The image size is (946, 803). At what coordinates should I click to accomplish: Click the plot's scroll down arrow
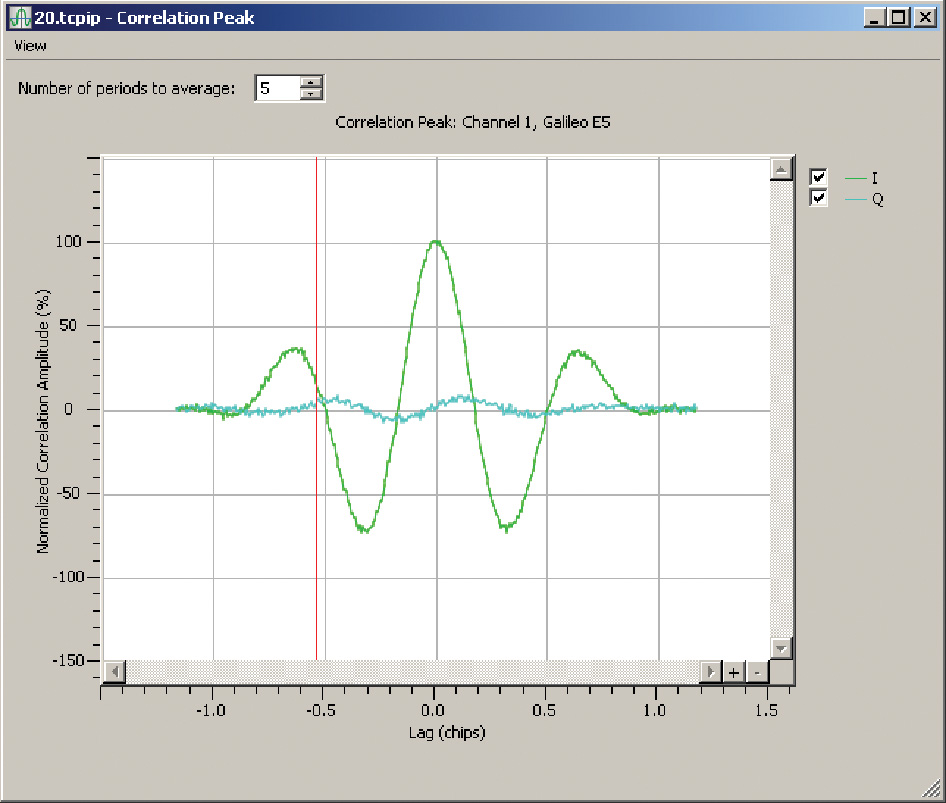pos(781,648)
